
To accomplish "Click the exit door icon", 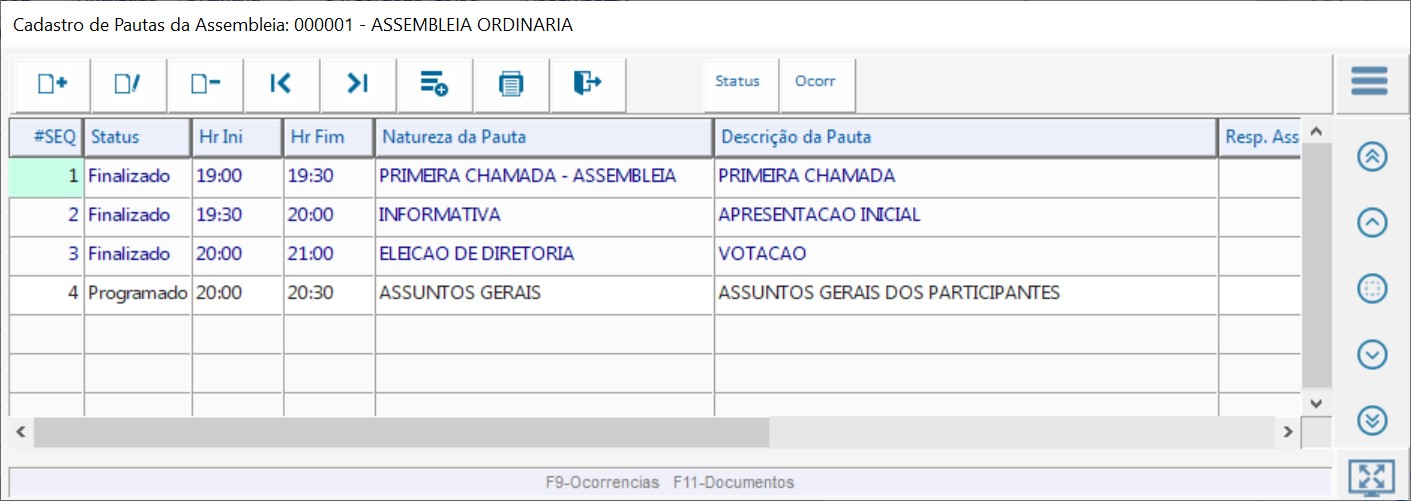I will click(587, 84).
